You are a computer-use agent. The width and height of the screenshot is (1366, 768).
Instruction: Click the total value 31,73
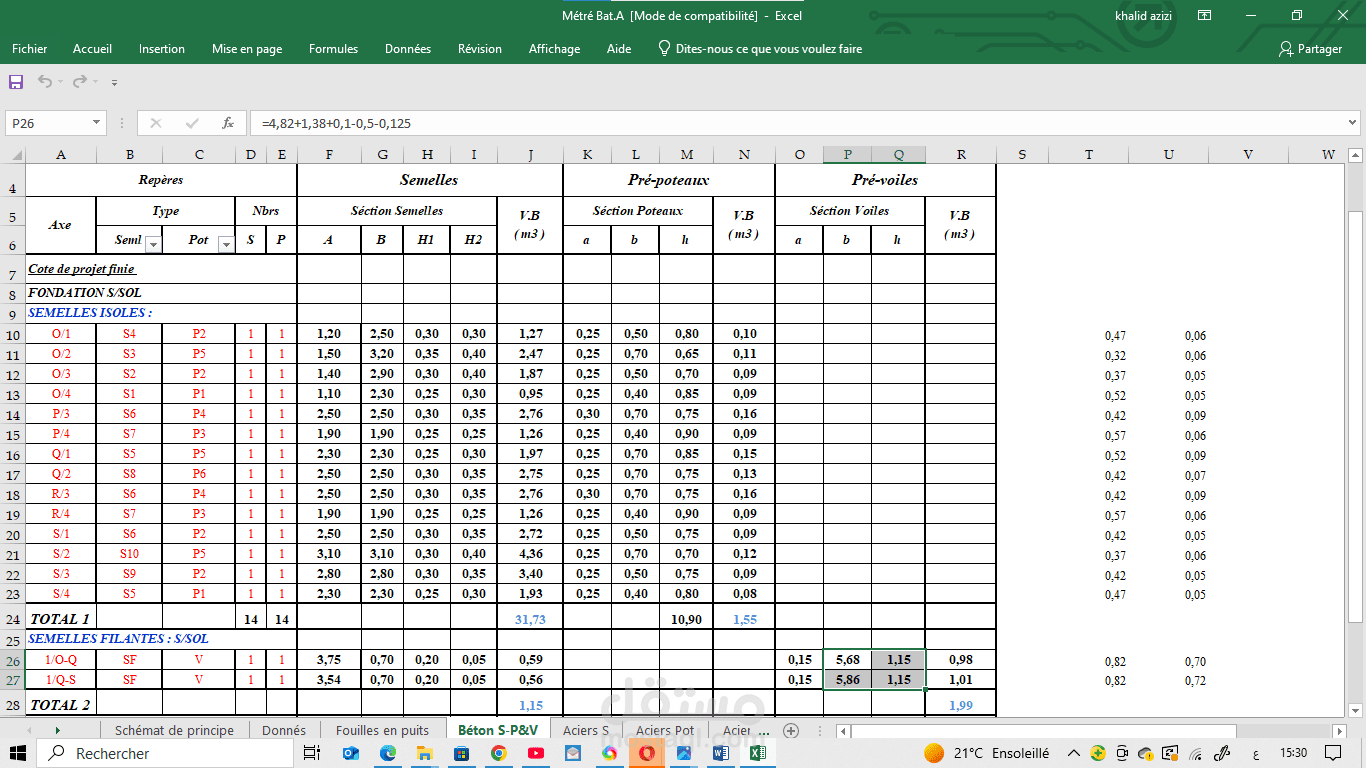(x=530, y=619)
